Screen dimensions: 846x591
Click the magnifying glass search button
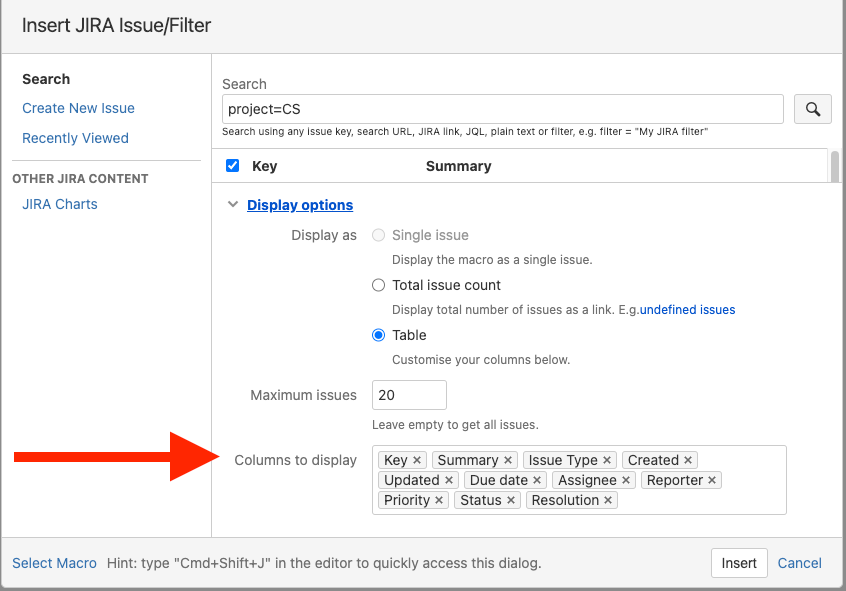812,109
